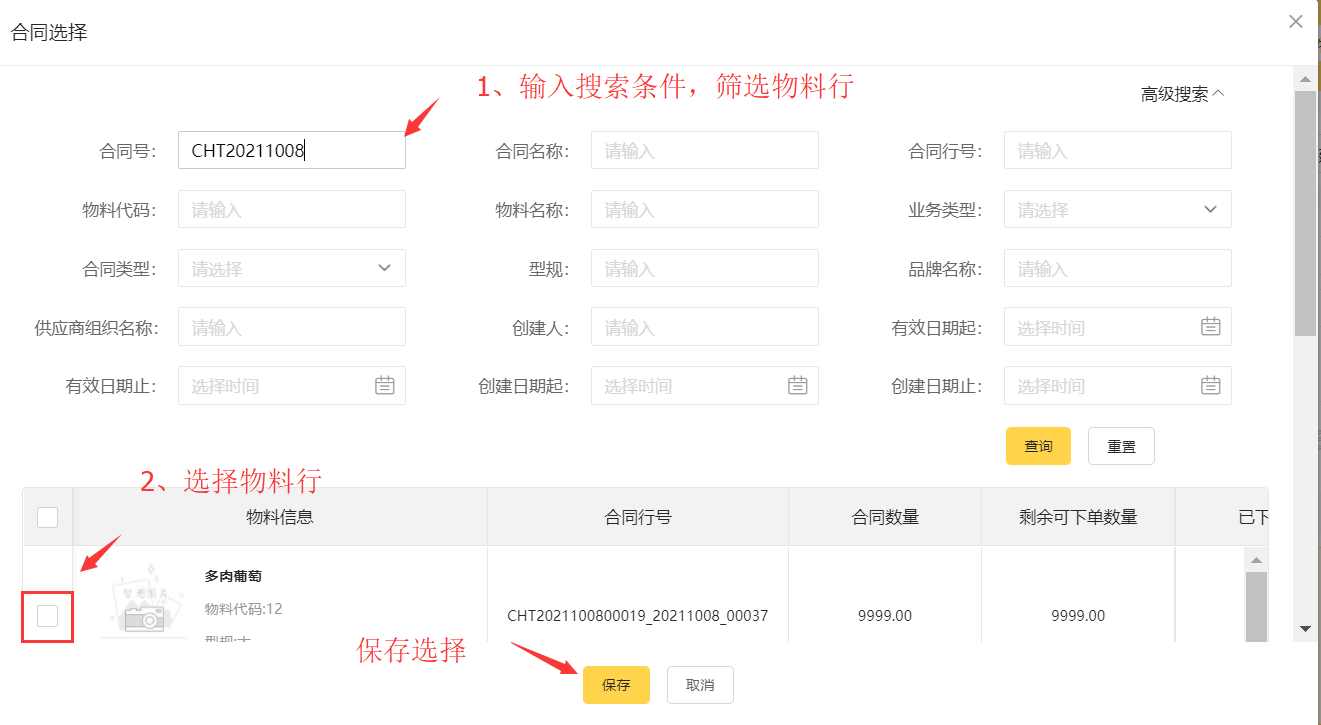
Task: Save selection with the 保存 button
Action: point(616,685)
